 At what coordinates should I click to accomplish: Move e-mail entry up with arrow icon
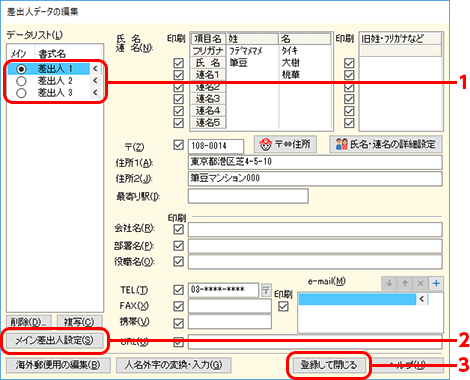(x=405, y=284)
